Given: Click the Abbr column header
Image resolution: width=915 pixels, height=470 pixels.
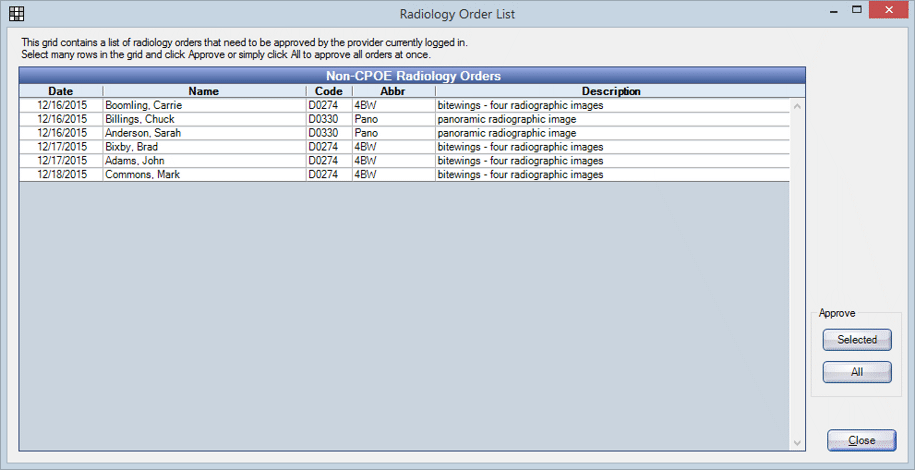Looking at the screenshot, I should tap(392, 91).
